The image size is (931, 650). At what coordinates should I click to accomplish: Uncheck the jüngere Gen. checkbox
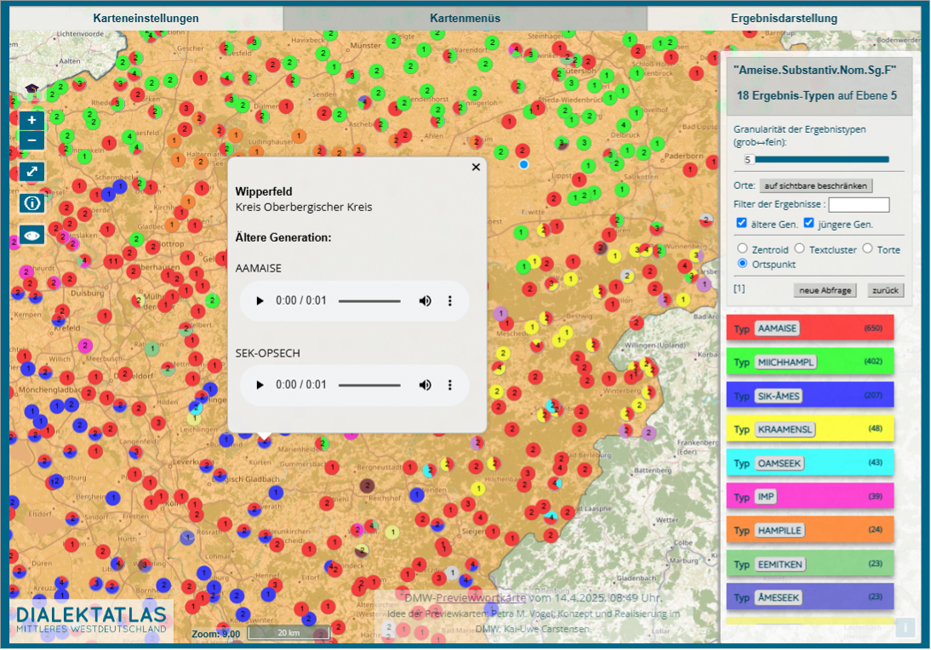click(809, 223)
